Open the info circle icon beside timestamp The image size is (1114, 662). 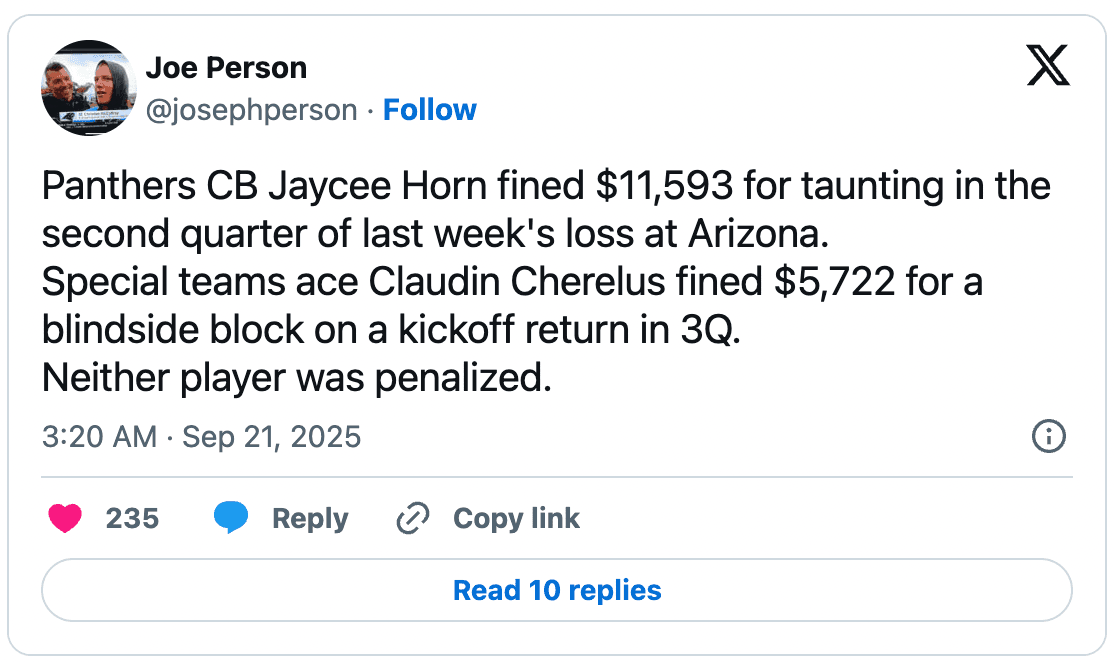click(1048, 437)
